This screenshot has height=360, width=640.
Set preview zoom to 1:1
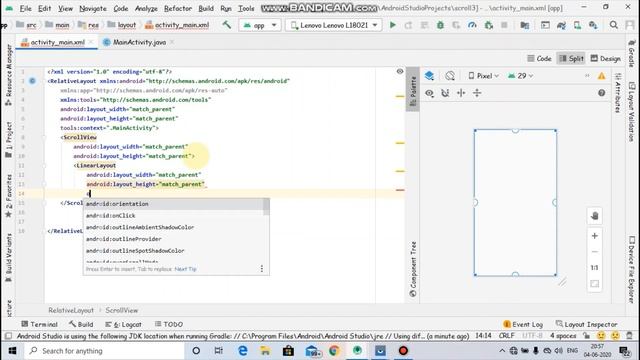[x=595, y=268]
